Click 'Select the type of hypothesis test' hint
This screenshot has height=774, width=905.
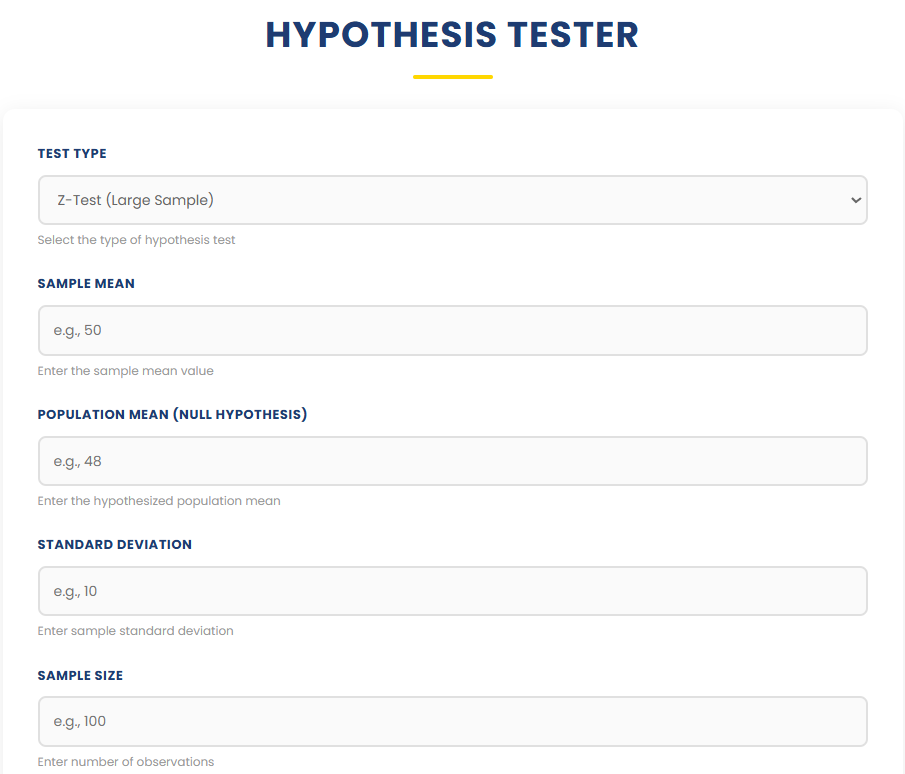(x=136, y=240)
